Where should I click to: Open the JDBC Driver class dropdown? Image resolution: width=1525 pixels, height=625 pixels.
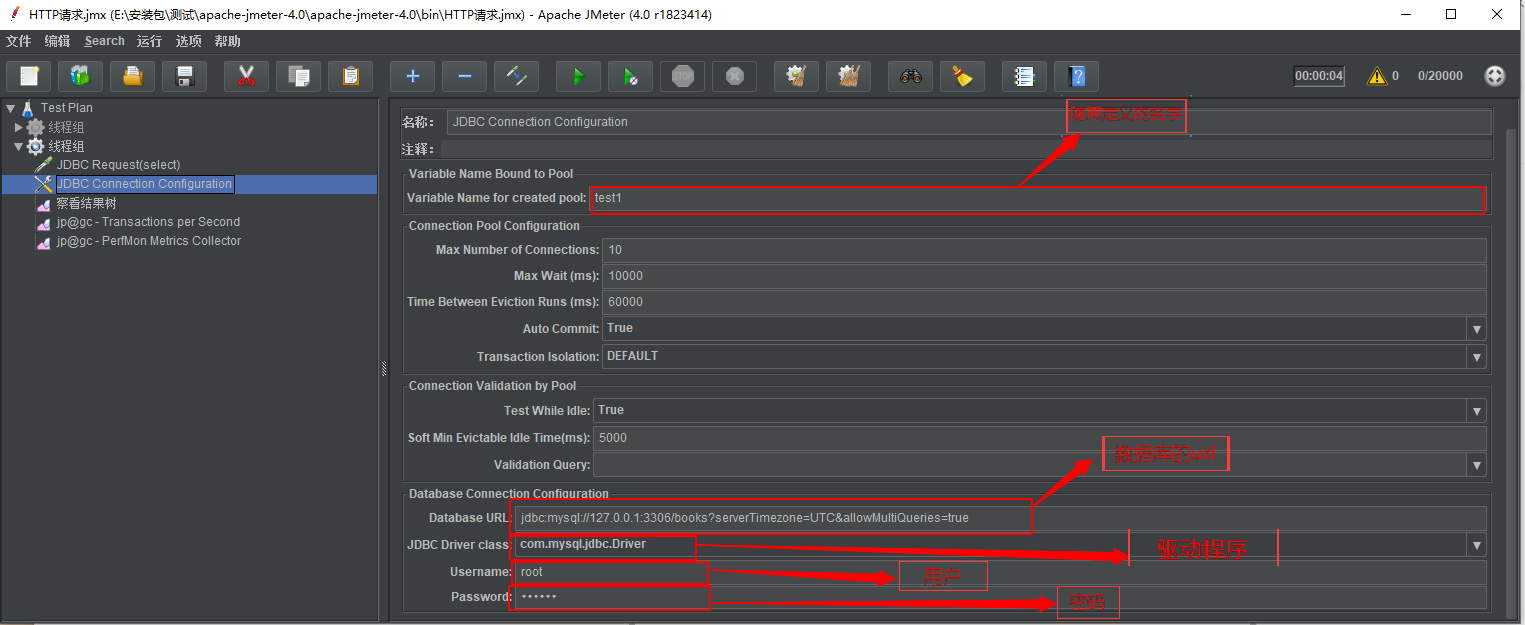(x=1476, y=545)
